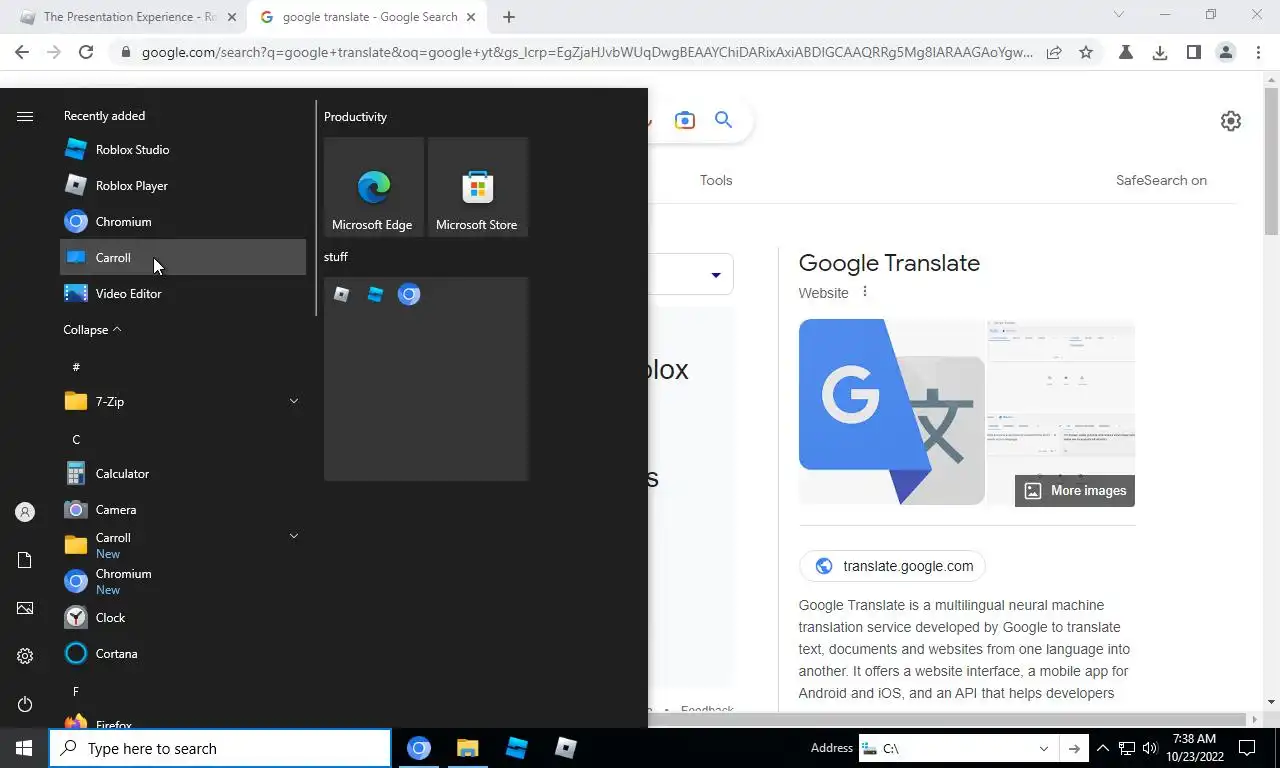Screen dimensions: 1280x768
Task: Open Settings gear in Start sidebar
Action: pyautogui.click(x=25, y=656)
